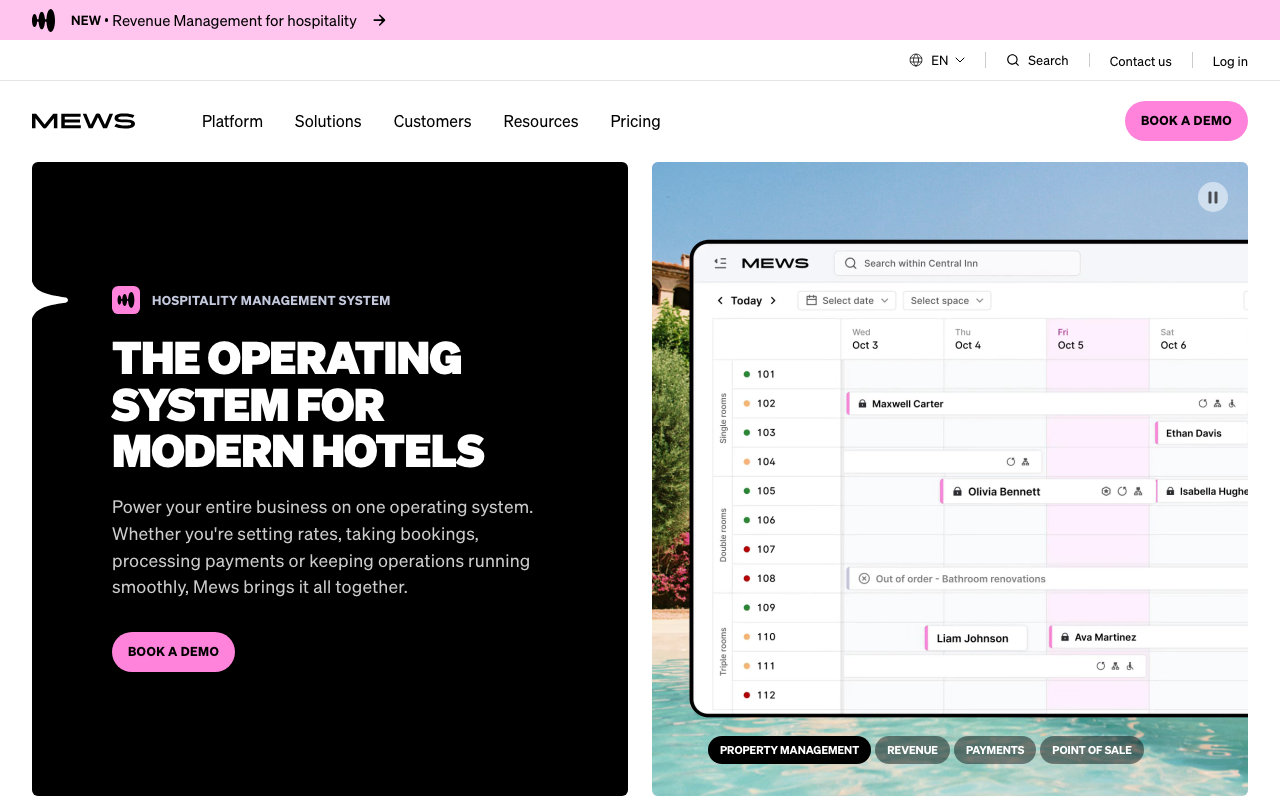Screen dimensions: 1280x800
Task: Click the refresh icon on Maxwell Carter row
Action: (1203, 404)
